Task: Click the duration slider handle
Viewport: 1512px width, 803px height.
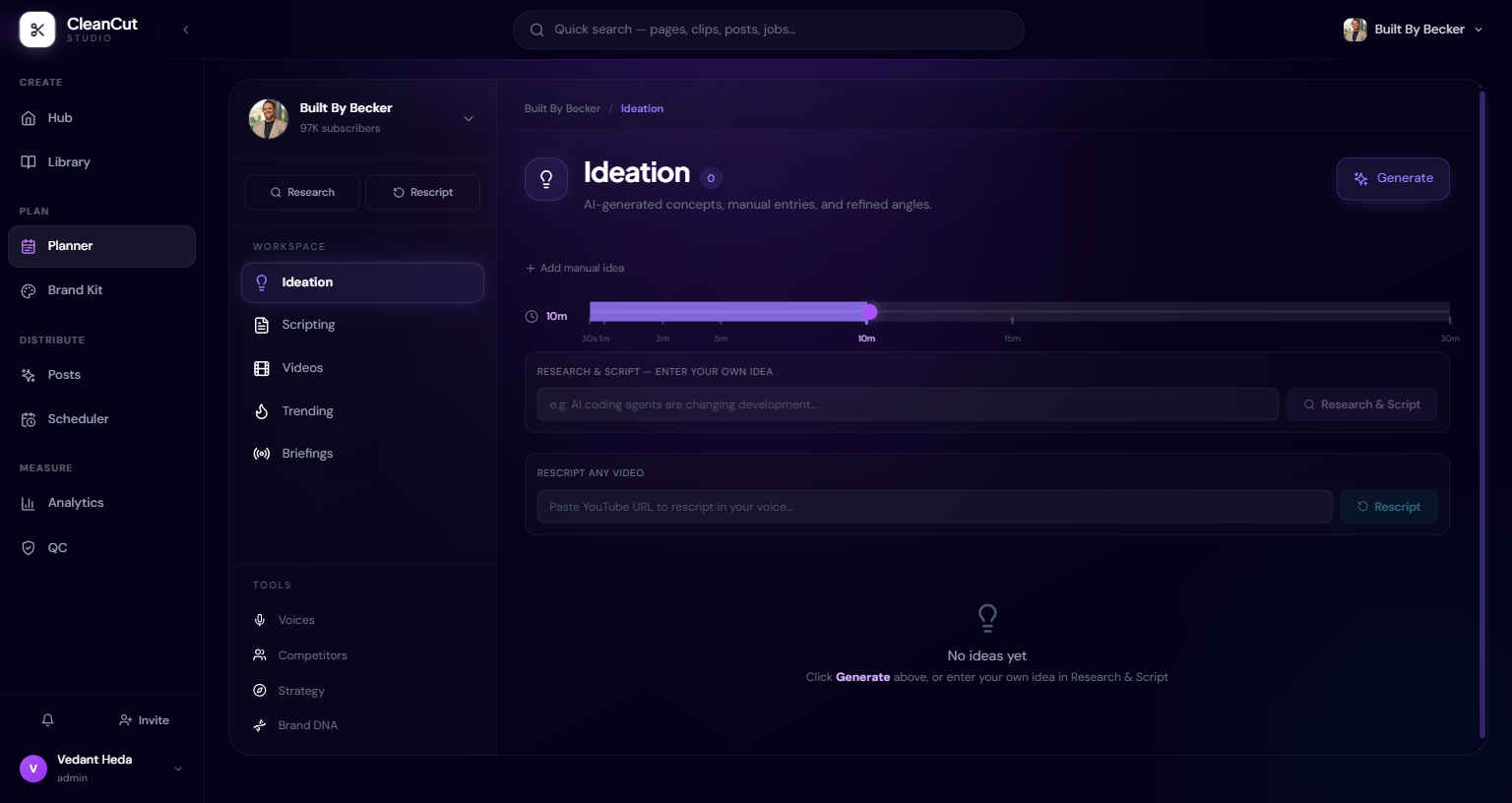Action: (869, 312)
